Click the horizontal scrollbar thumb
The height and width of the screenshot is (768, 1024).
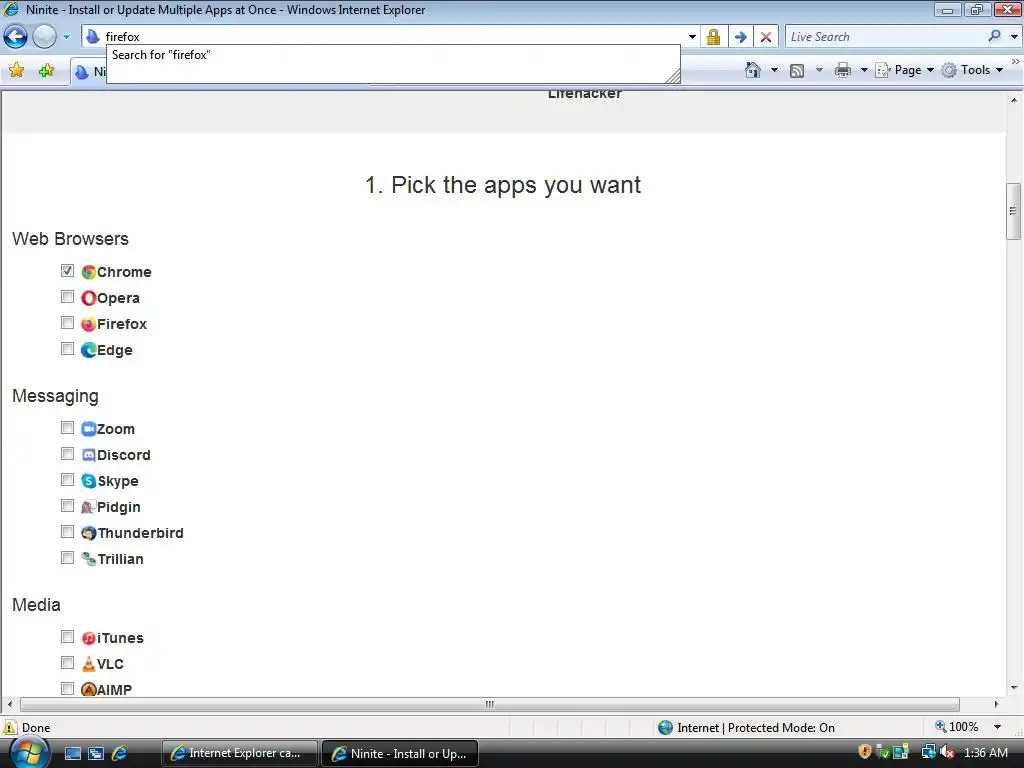point(490,704)
